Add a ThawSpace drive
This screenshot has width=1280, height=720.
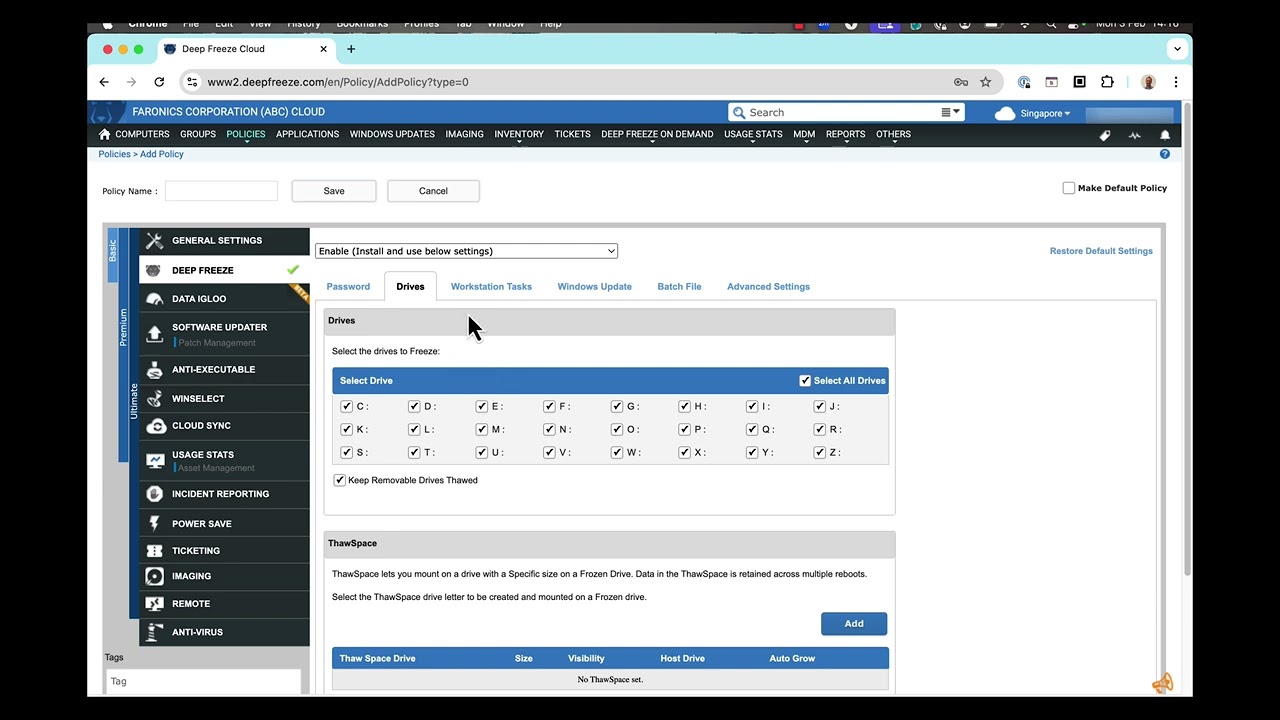tap(854, 624)
